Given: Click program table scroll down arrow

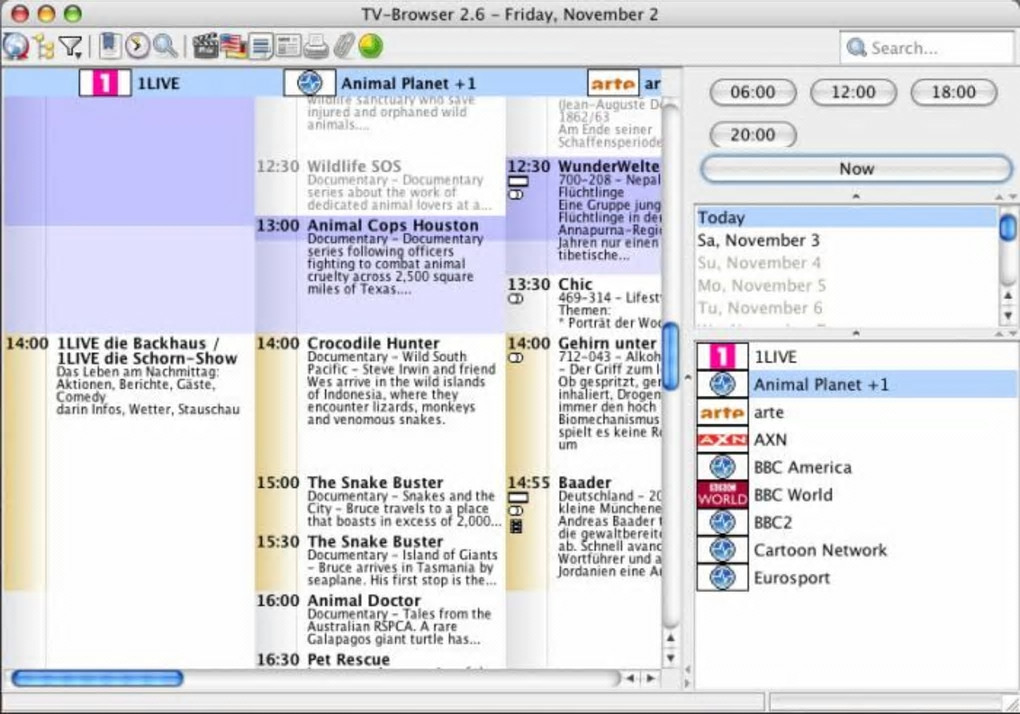Looking at the screenshot, I should click(671, 658).
